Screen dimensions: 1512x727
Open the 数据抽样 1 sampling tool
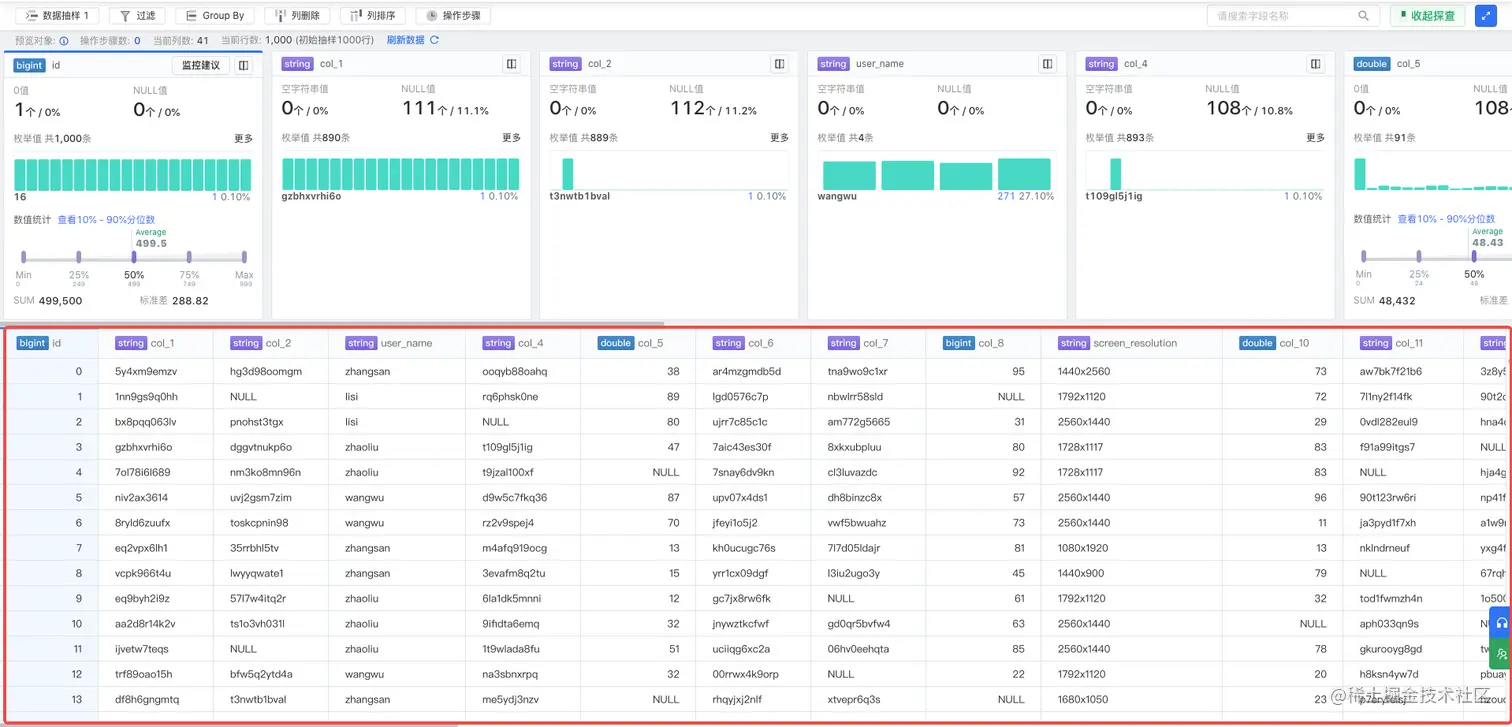point(56,16)
